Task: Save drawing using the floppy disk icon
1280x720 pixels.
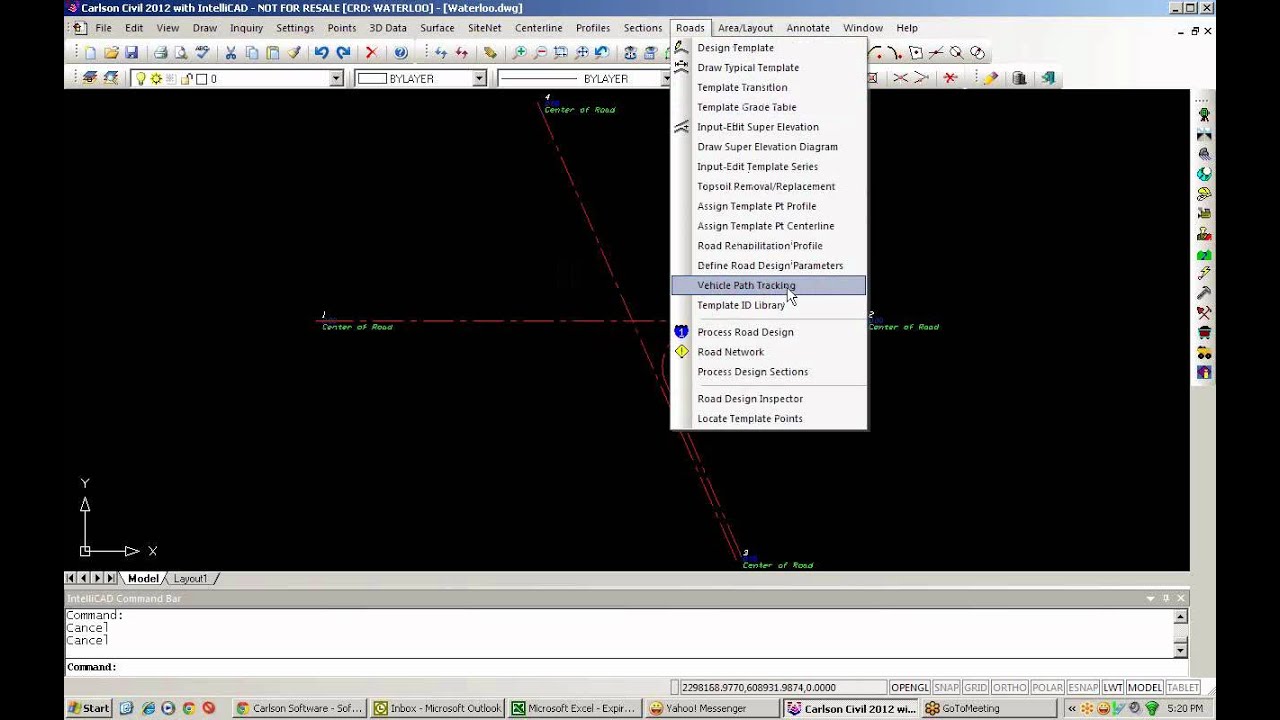Action: pyautogui.click(x=132, y=53)
